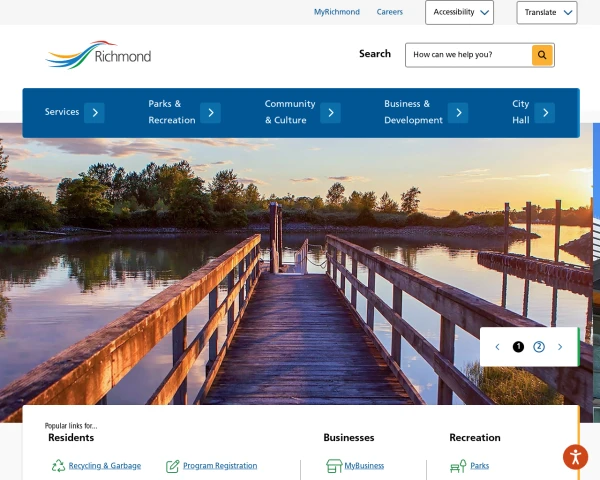Image resolution: width=600 pixels, height=480 pixels.
Task: Open the Translate dropdown
Action: pos(547,13)
